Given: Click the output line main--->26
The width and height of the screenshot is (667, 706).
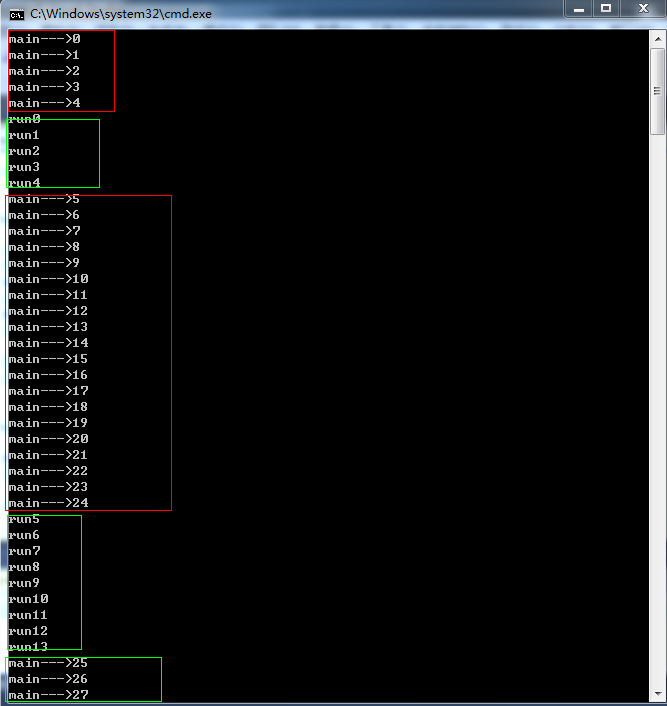Looking at the screenshot, I should click(x=48, y=679).
